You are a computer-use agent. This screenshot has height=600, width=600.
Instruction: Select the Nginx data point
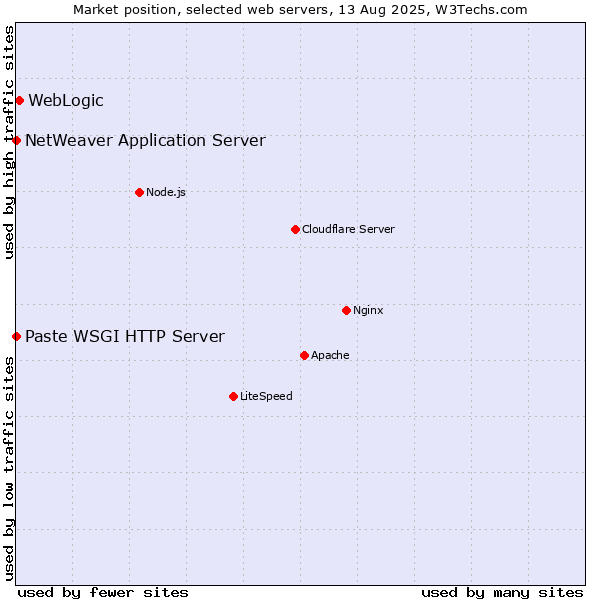point(347,310)
